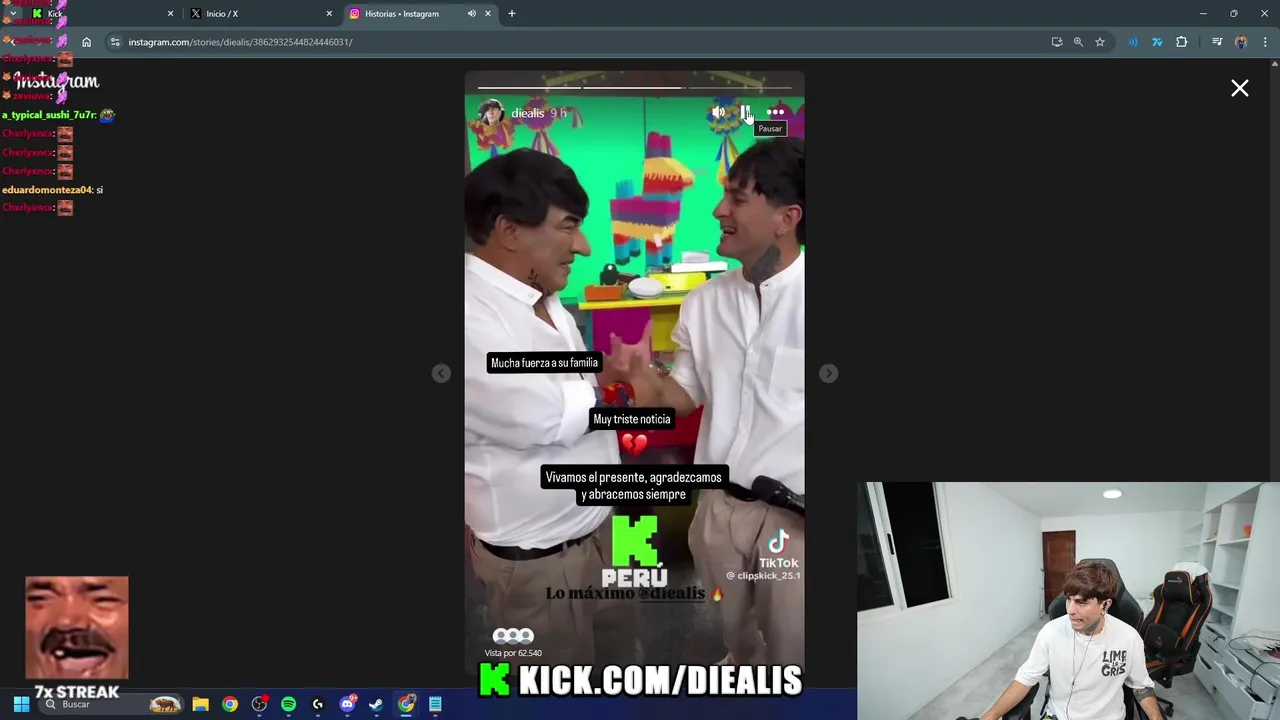
Task: Open the Notepad taskbar icon
Action: pyautogui.click(x=435, y=704)
